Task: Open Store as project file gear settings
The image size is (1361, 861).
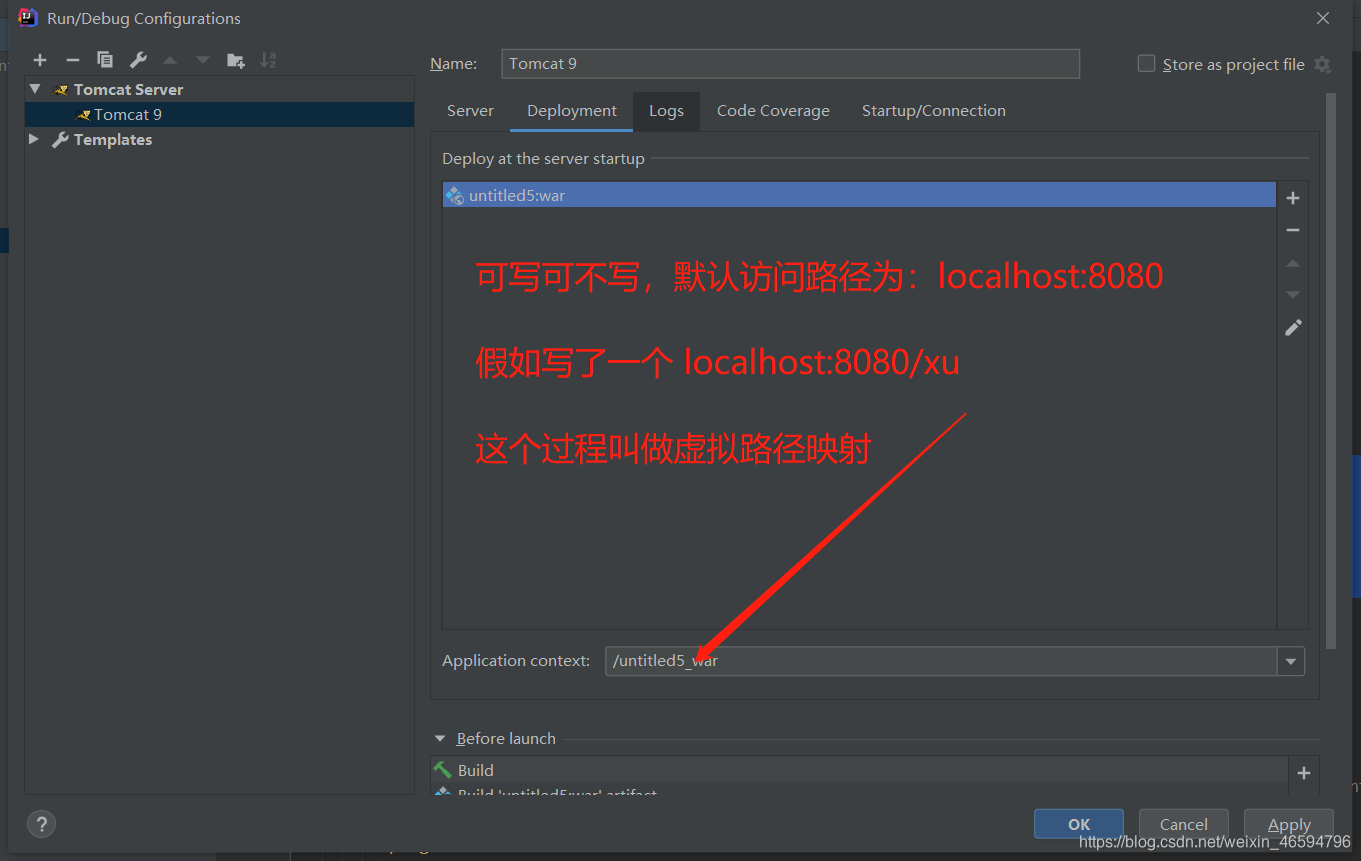Action: [x=1322, y=64]
